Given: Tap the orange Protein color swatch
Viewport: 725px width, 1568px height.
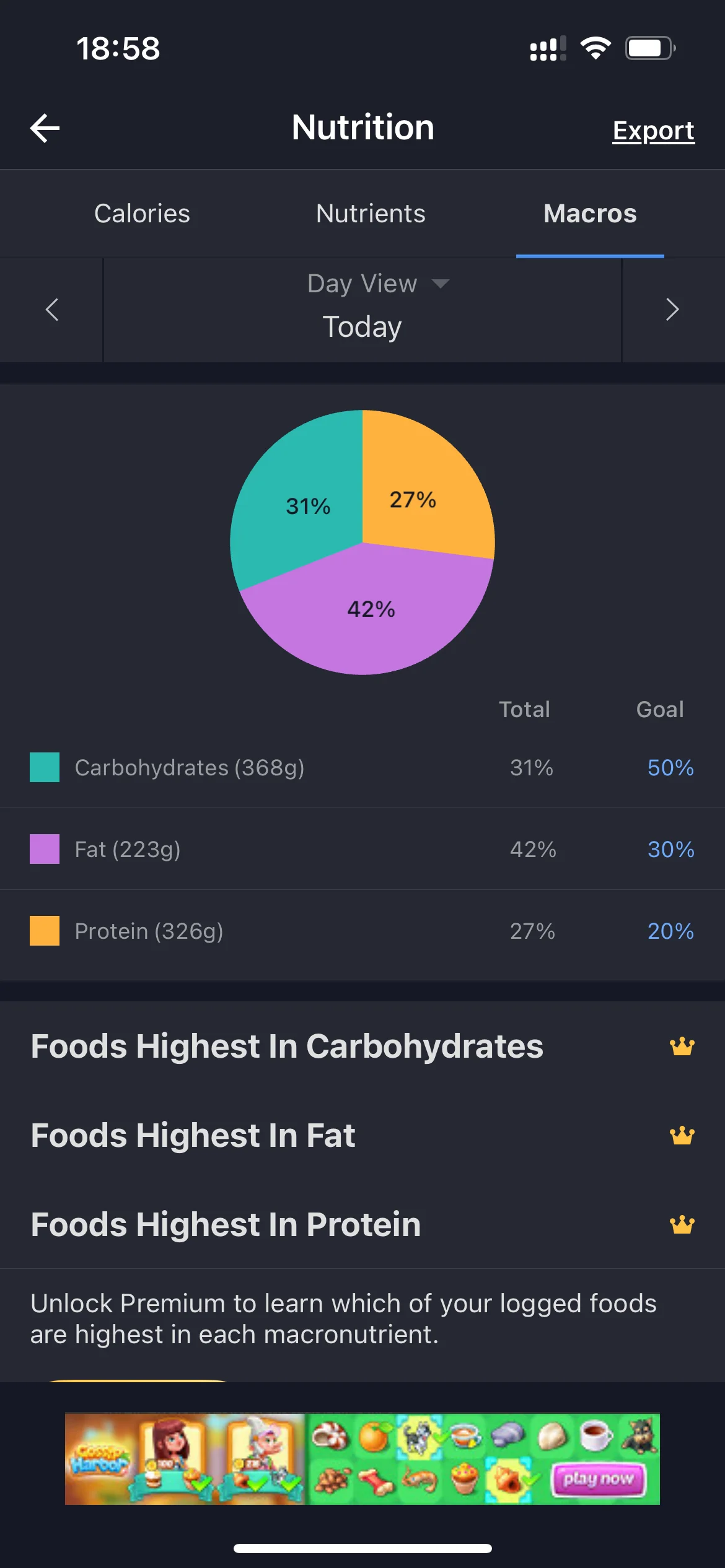Looking at the screenshot, I should (x=45, y=931).
